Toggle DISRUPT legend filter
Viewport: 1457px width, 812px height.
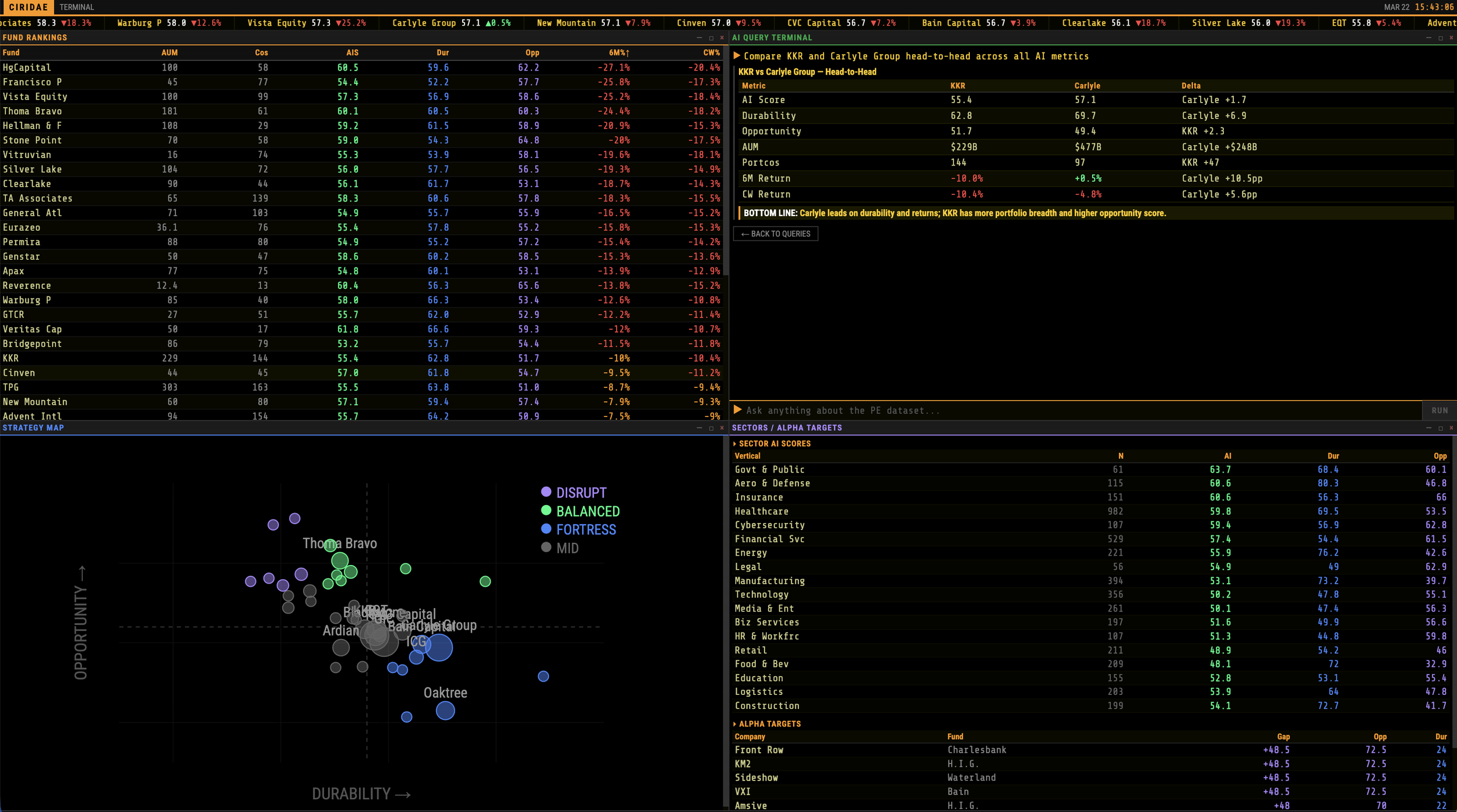coord(580,493)
